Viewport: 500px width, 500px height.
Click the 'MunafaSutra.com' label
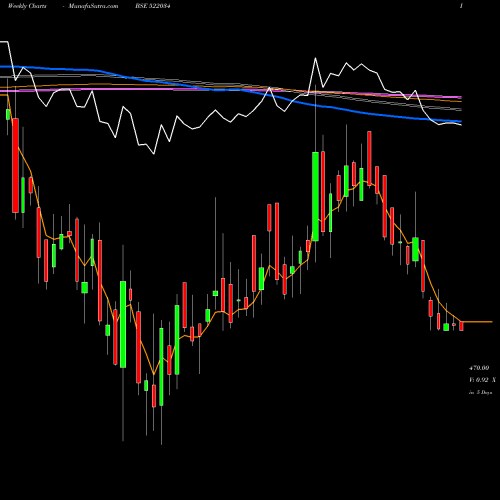point(93,6)
